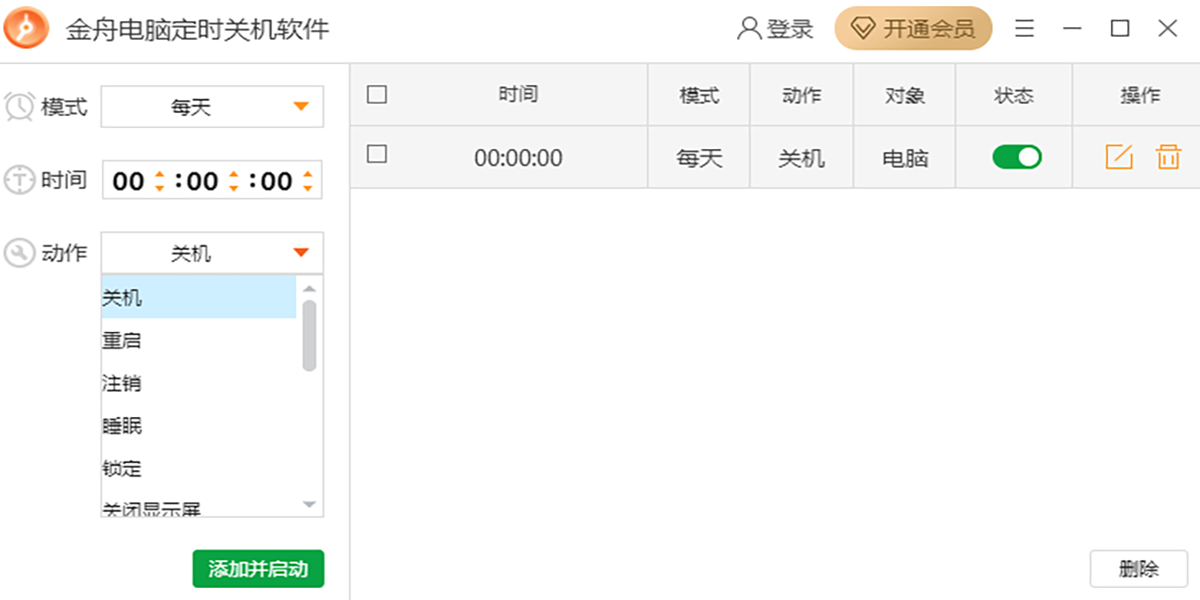Screen dimensions: 1200x600
Task: Click the diamond VIP icon in 开通会员
Action: 864,28
